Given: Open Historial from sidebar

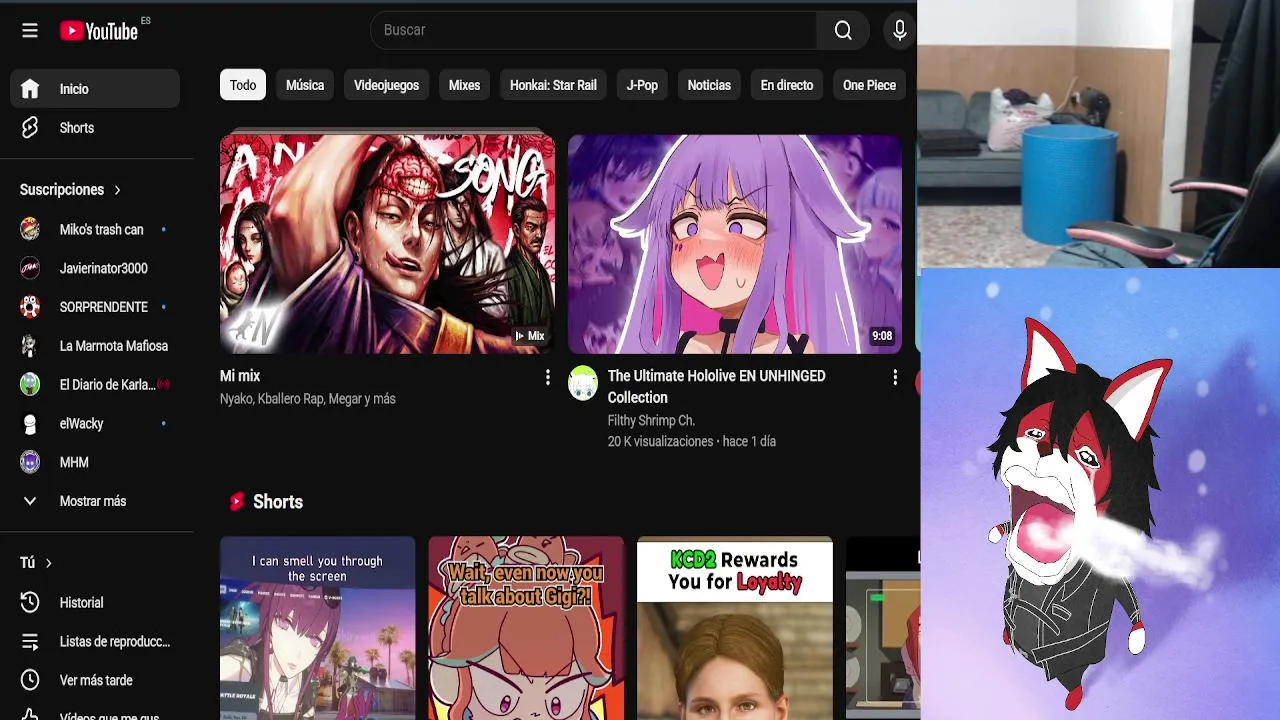Looking at the screenshot, I should pyautogui.click(x=95, y=603).
